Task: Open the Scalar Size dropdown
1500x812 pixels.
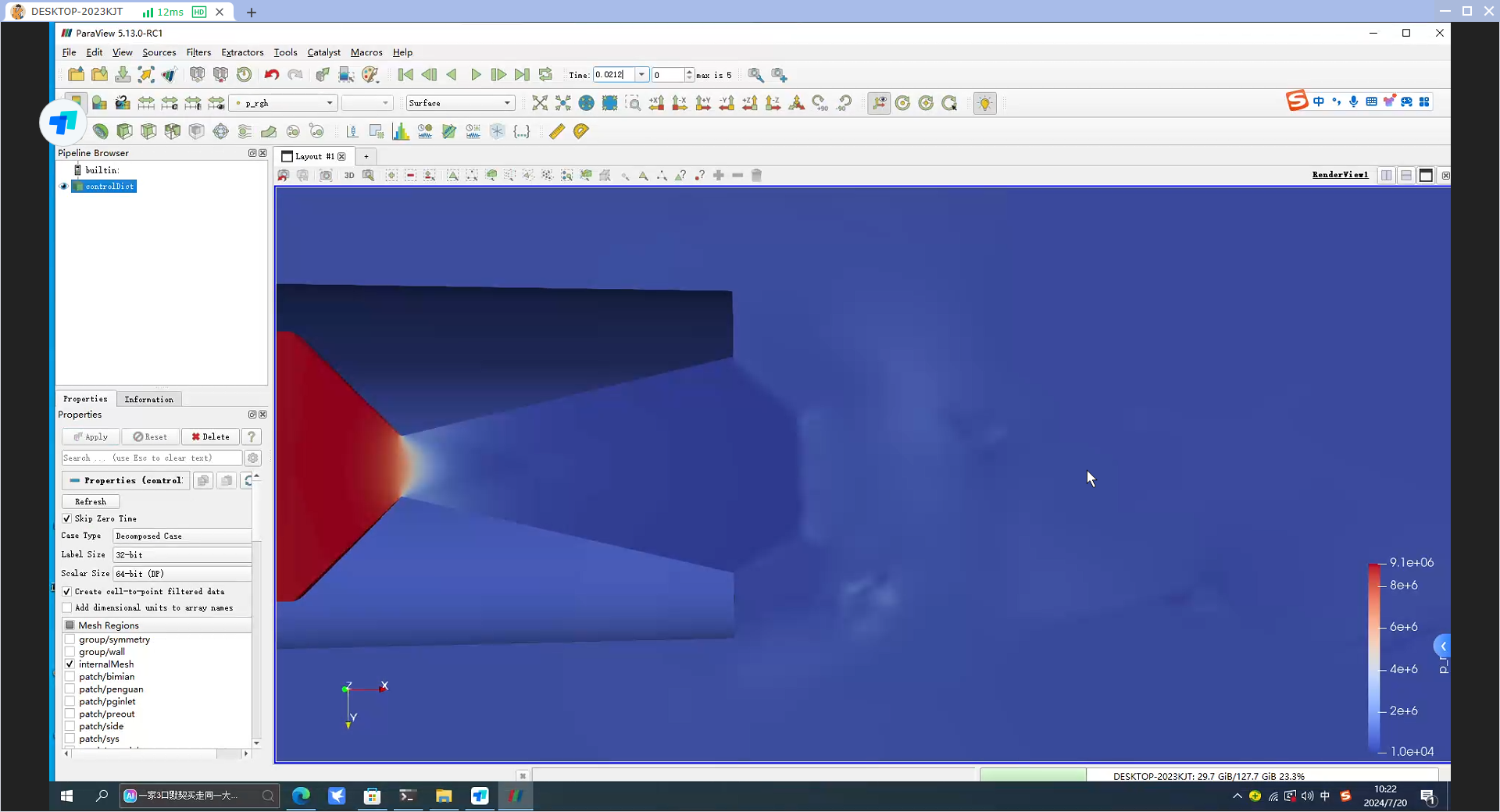Action: point(182,574)
